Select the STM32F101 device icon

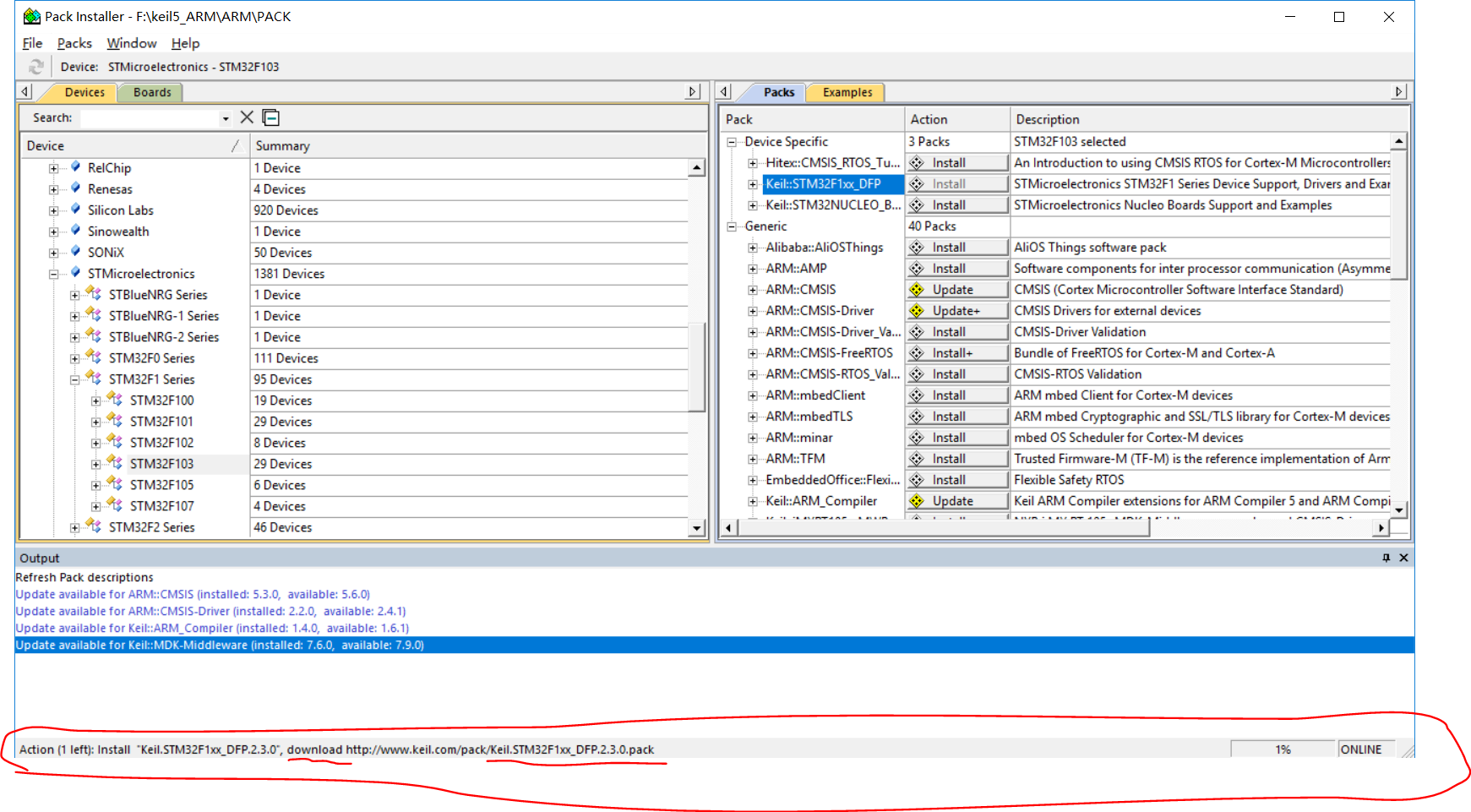coord(115,421)
